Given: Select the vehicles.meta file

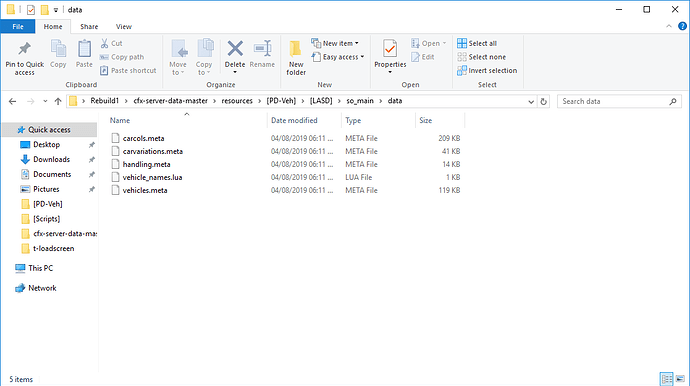Looking at the screenshot, I should click(x=145, y=190).
